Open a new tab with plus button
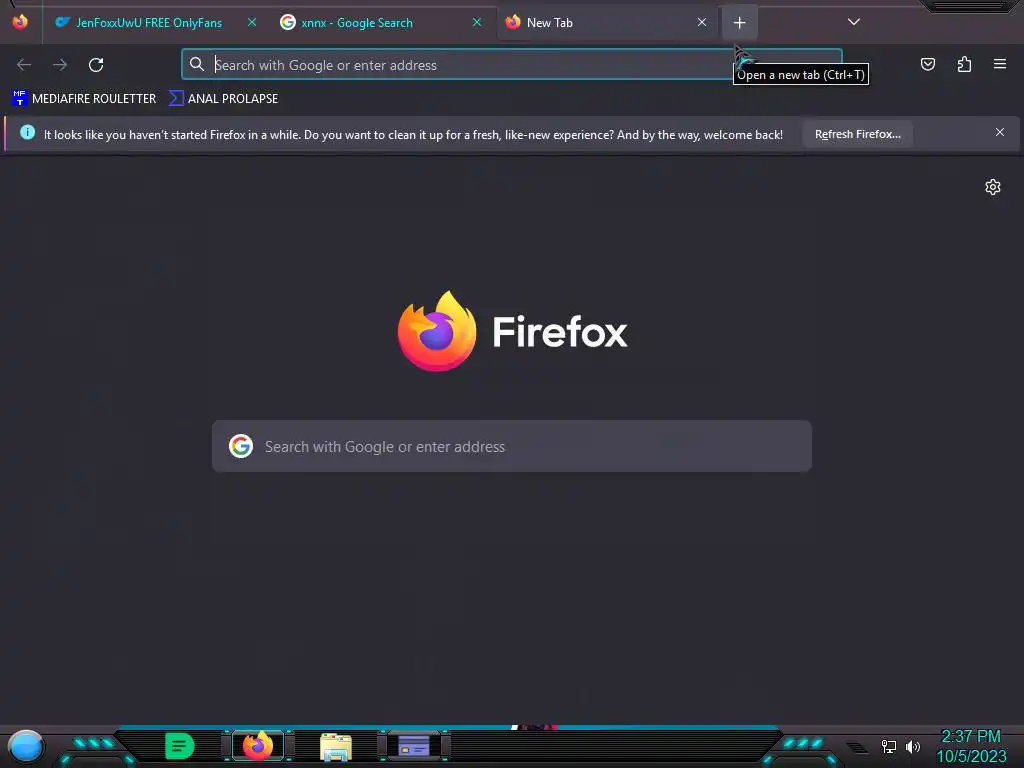The width and height of the screenshot is (1024, 768). click(x=739, y=23)
